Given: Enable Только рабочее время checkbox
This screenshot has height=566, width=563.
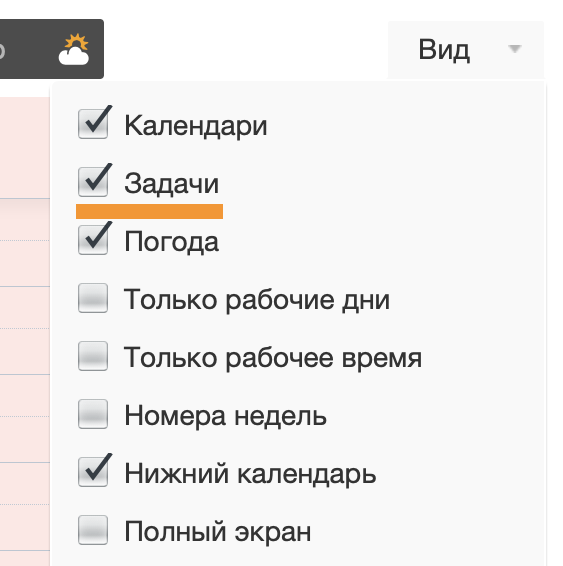Looking at the screenshot, I should coord(93,356).
